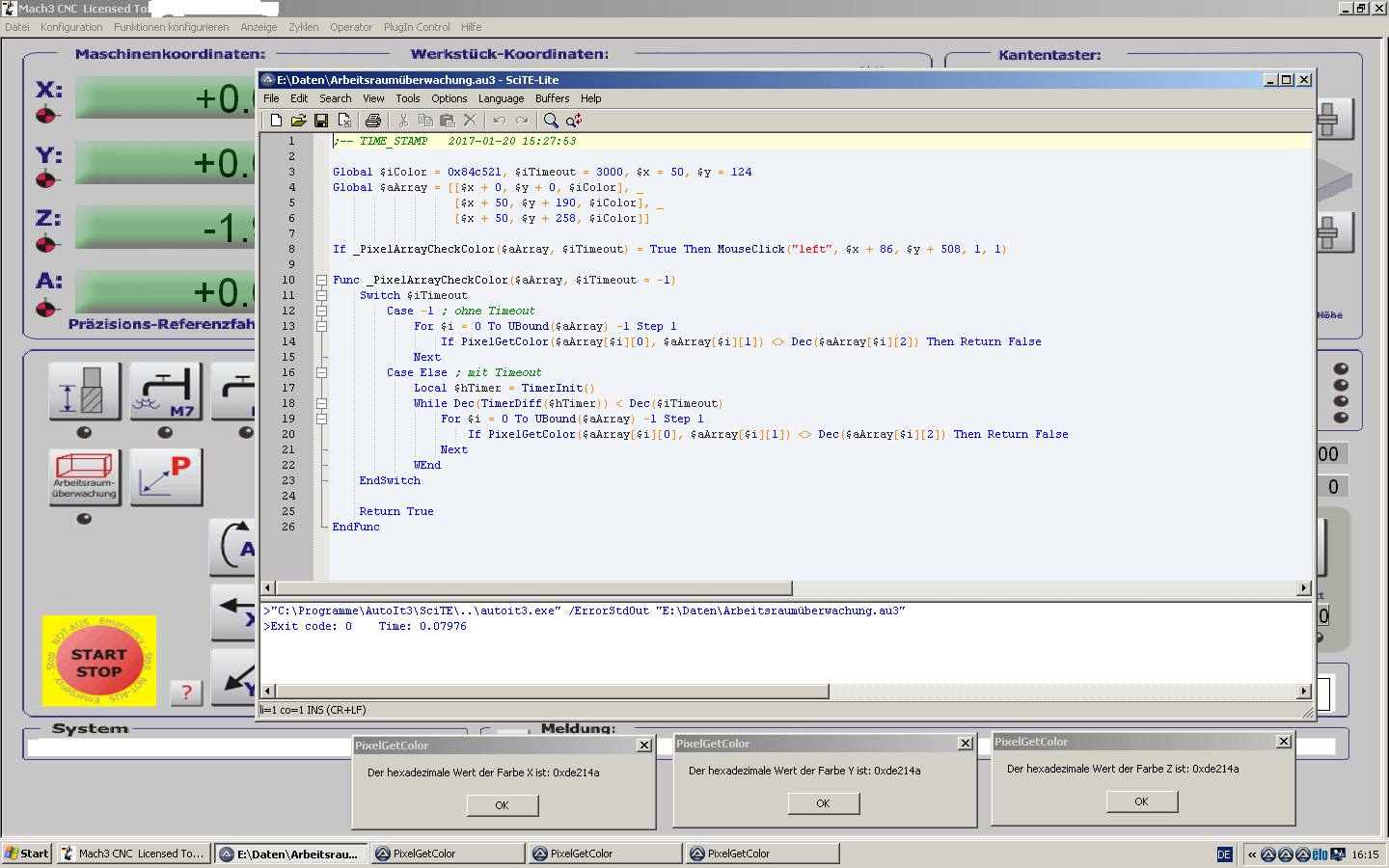Open the Konfiguration menu in Mach3
Image resolution: width=1389 pixels, height=868 pixels.
point(71,27)
